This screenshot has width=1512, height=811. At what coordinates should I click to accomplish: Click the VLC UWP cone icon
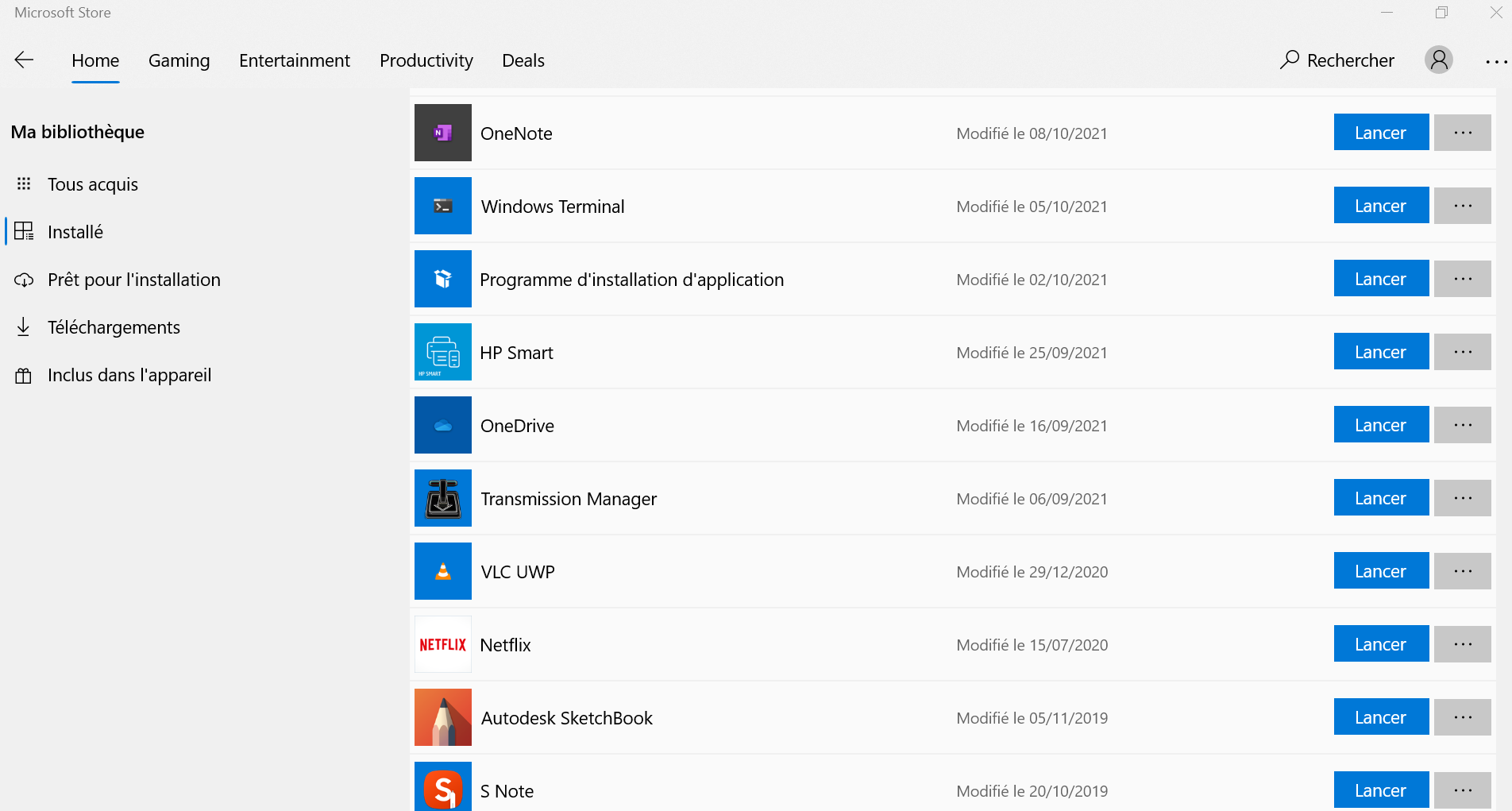tap(442, 571)
